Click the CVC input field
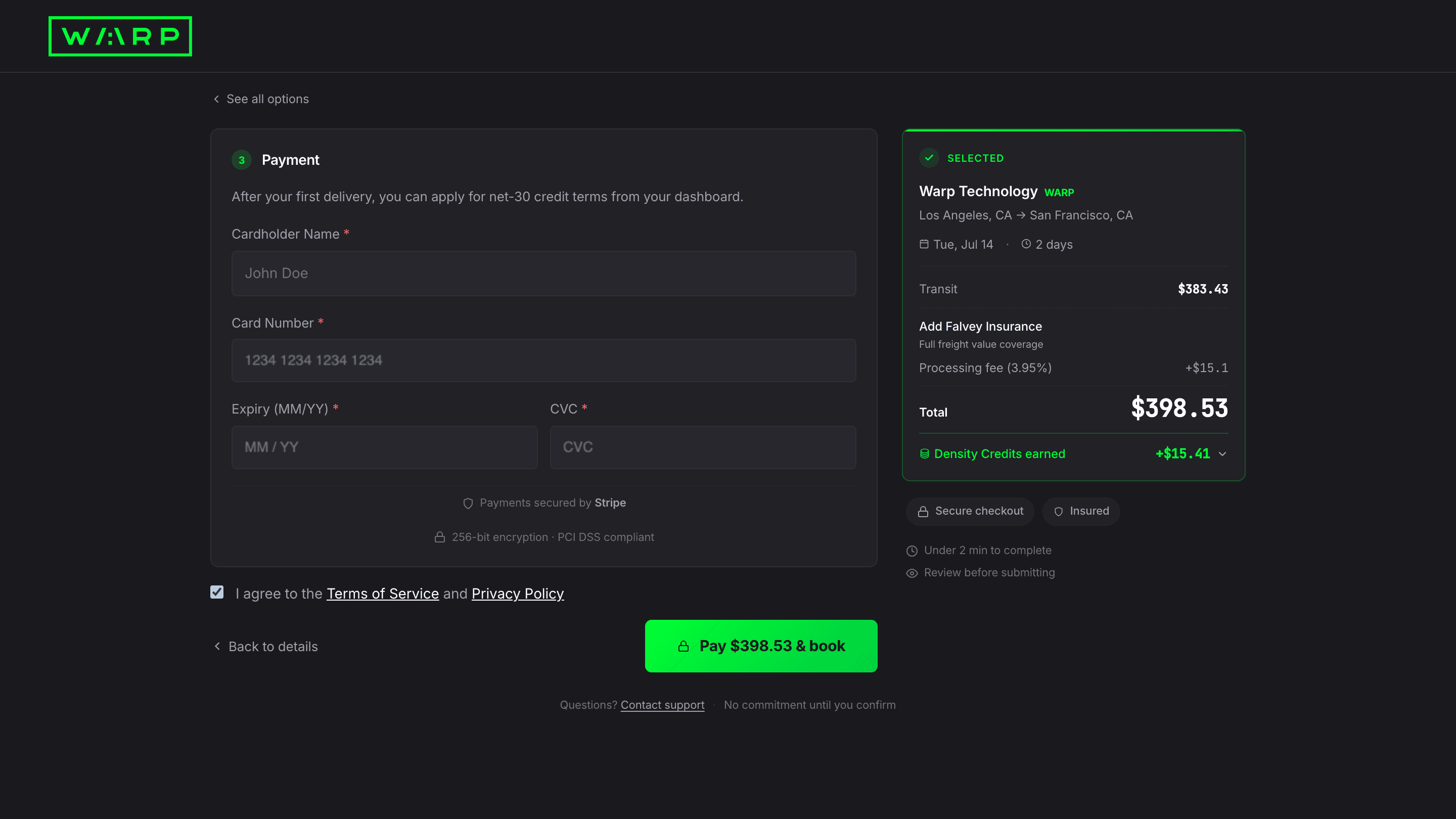This screenshot has height=819, width=1456. tap(703, 447)
